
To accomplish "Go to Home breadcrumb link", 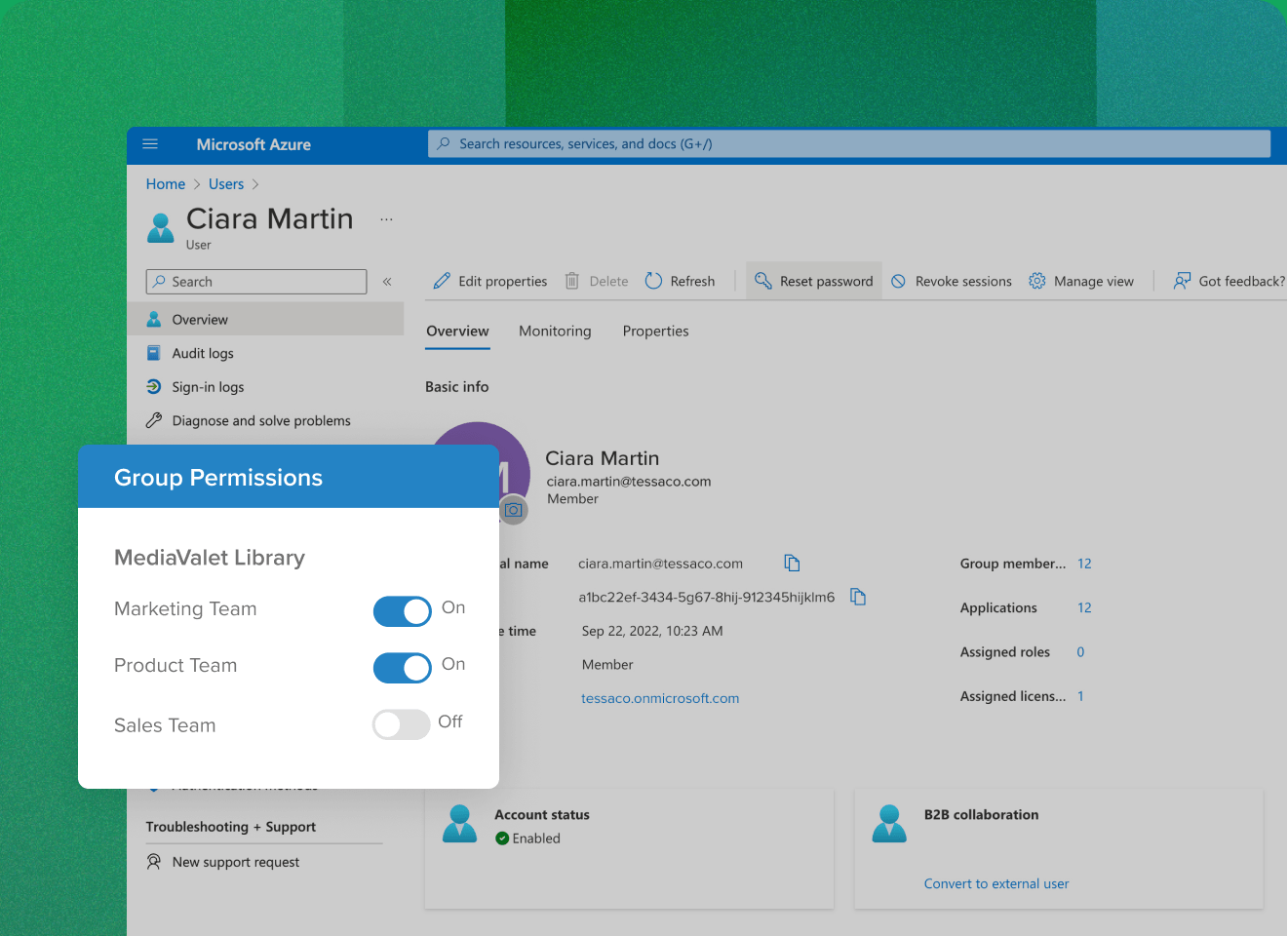I will (166, 184).
